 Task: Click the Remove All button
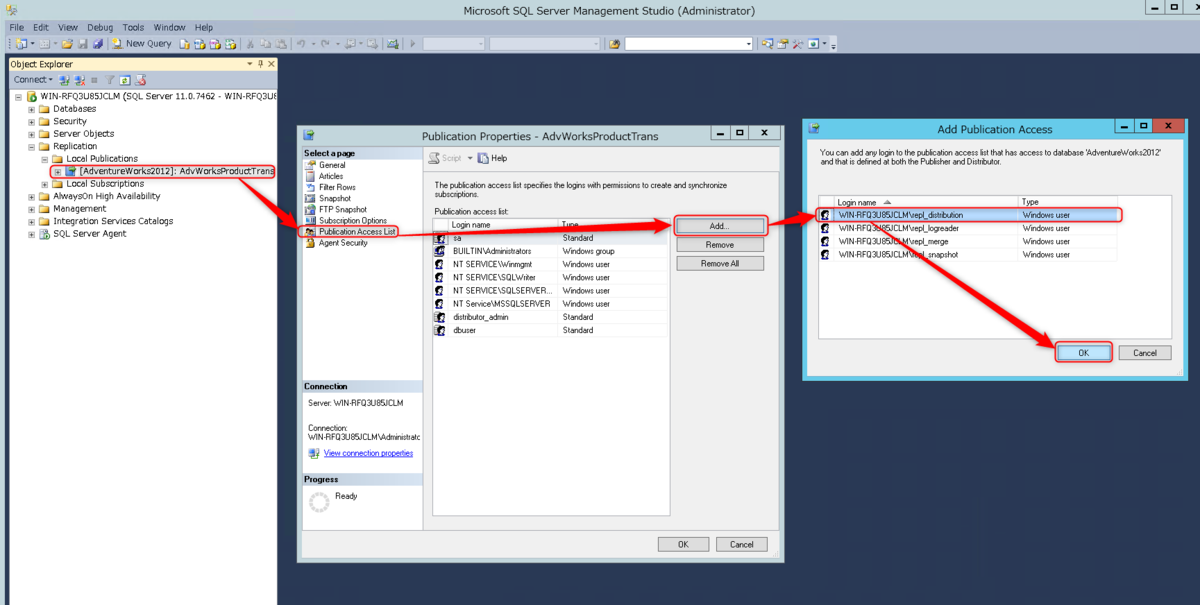click(720, 264)
